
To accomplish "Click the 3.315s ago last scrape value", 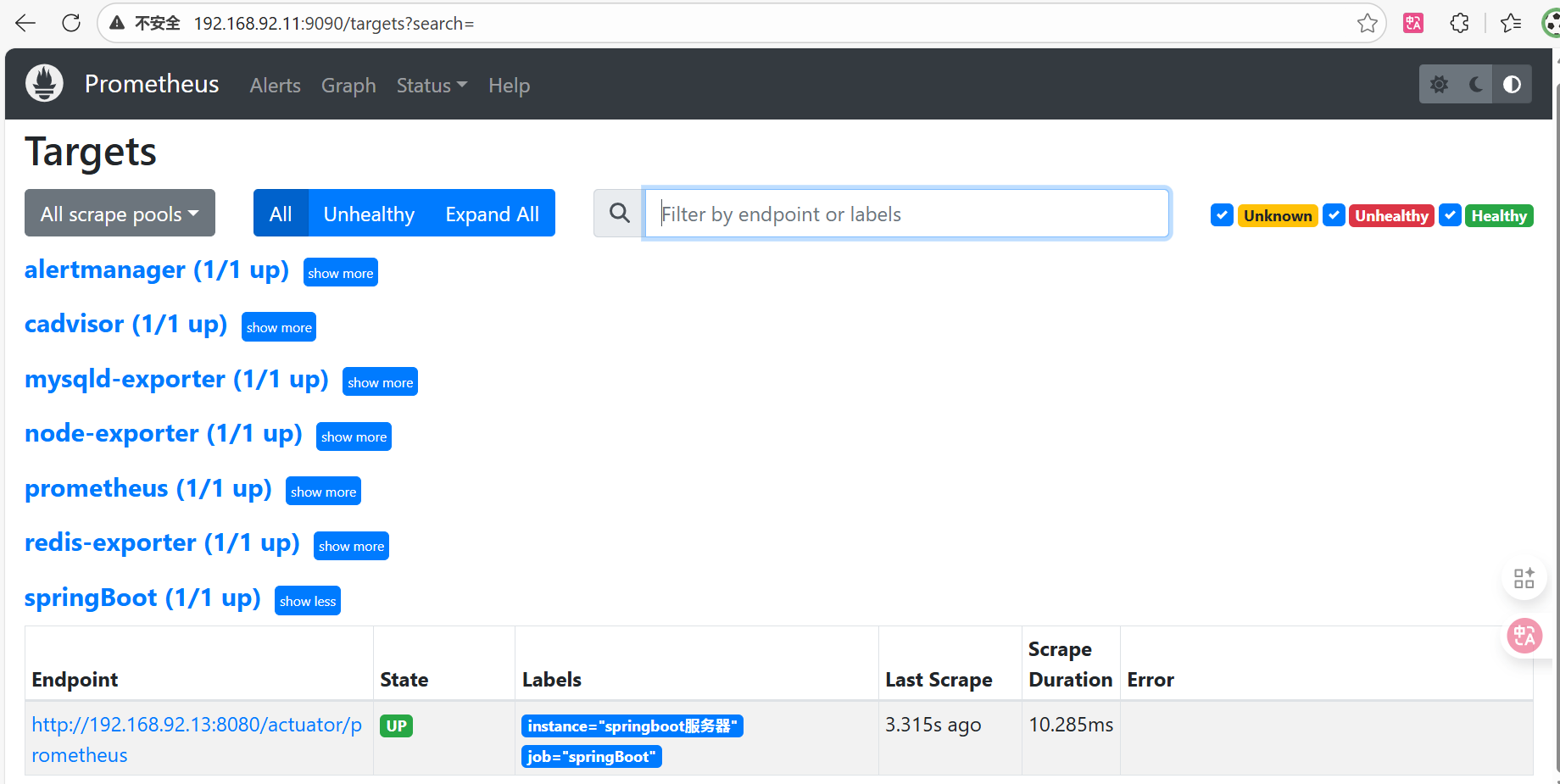I will coord(933,725).
